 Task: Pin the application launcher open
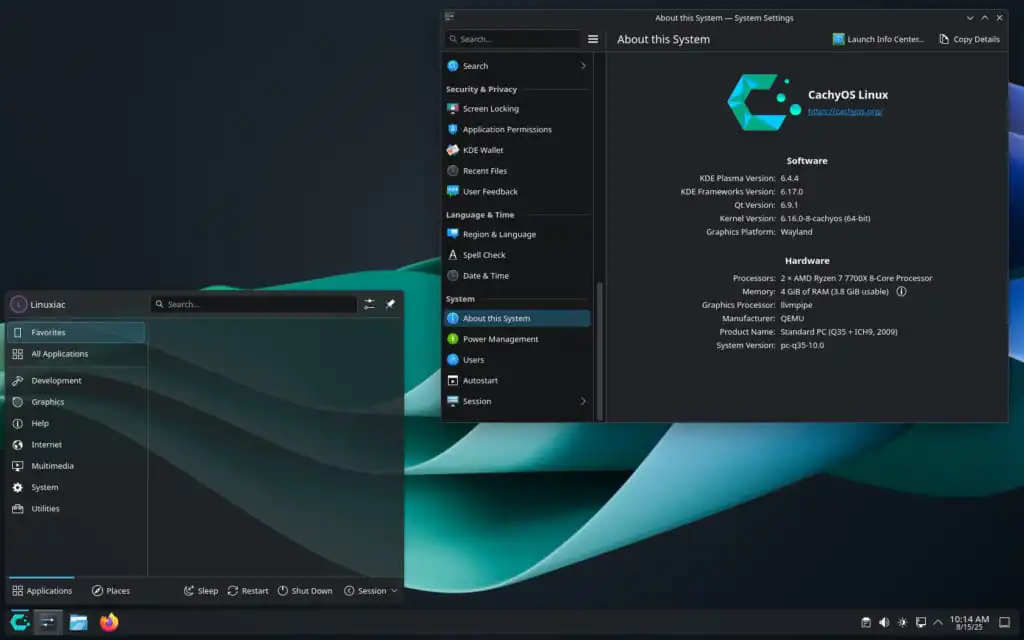[x=391, y=304]
